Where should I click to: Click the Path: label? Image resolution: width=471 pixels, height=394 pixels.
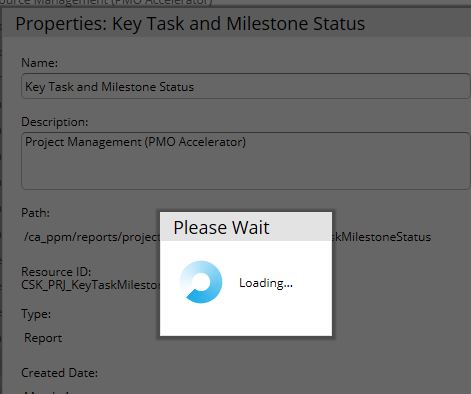pos(35,213)
